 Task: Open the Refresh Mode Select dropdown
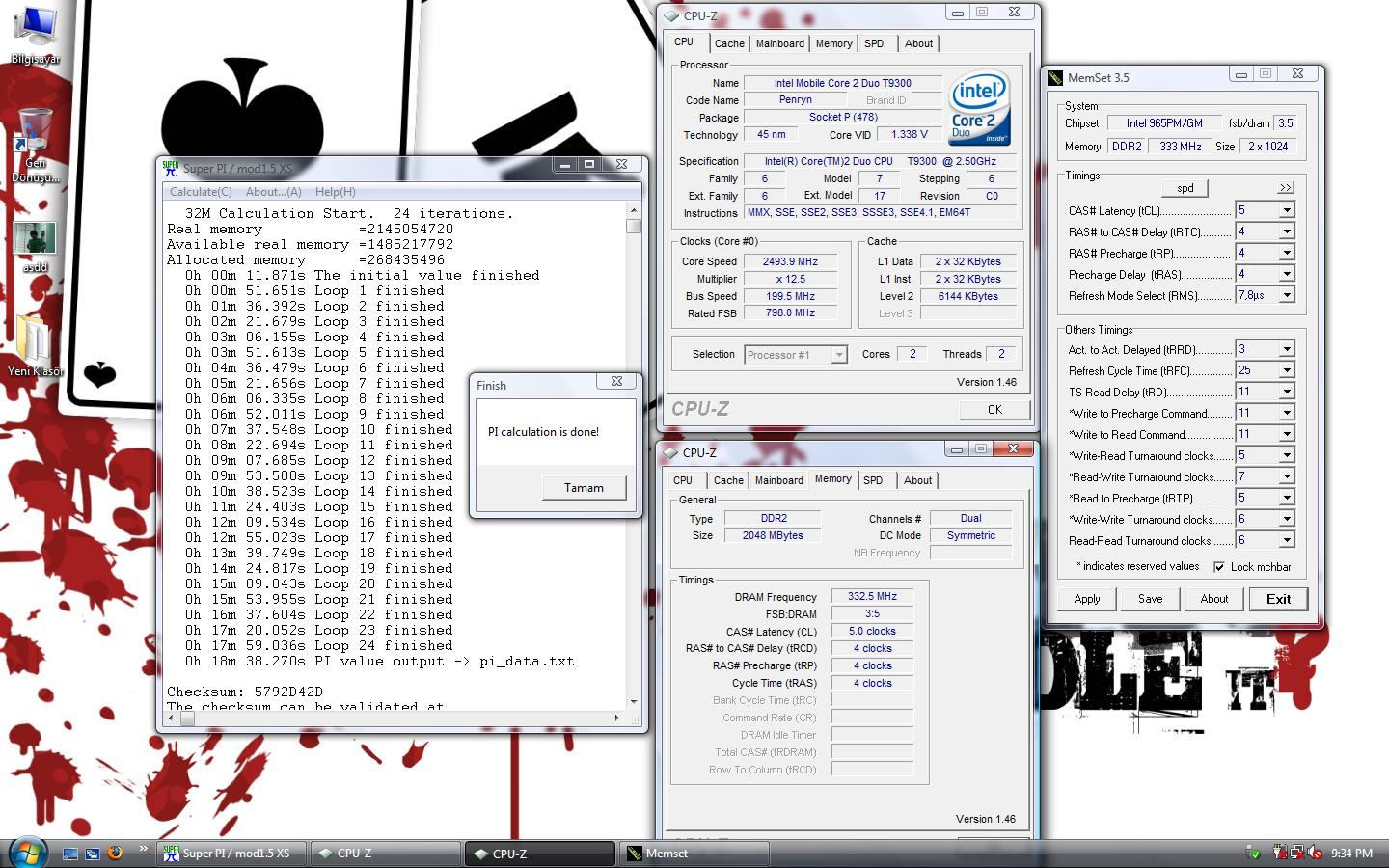[x=1286, y=295]
